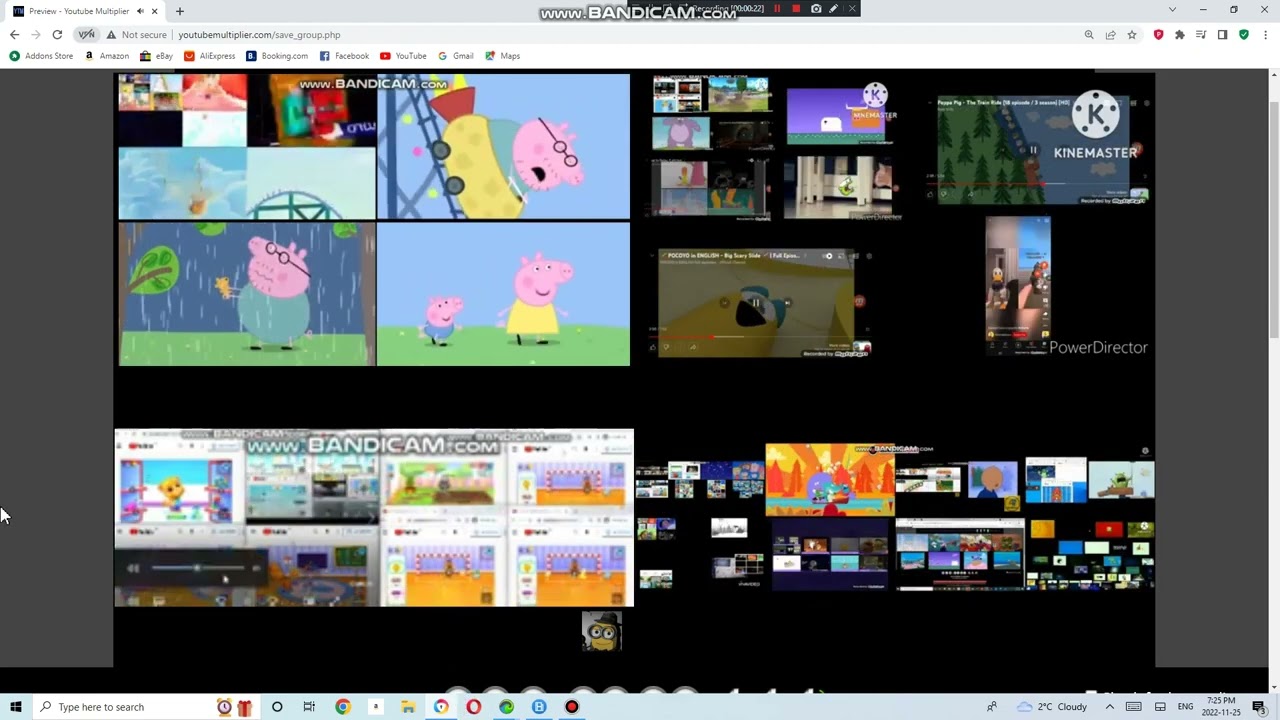Click the blurry Bandicam grid video
Viewport: 1280px width, 720px height.
coord(374,518)
